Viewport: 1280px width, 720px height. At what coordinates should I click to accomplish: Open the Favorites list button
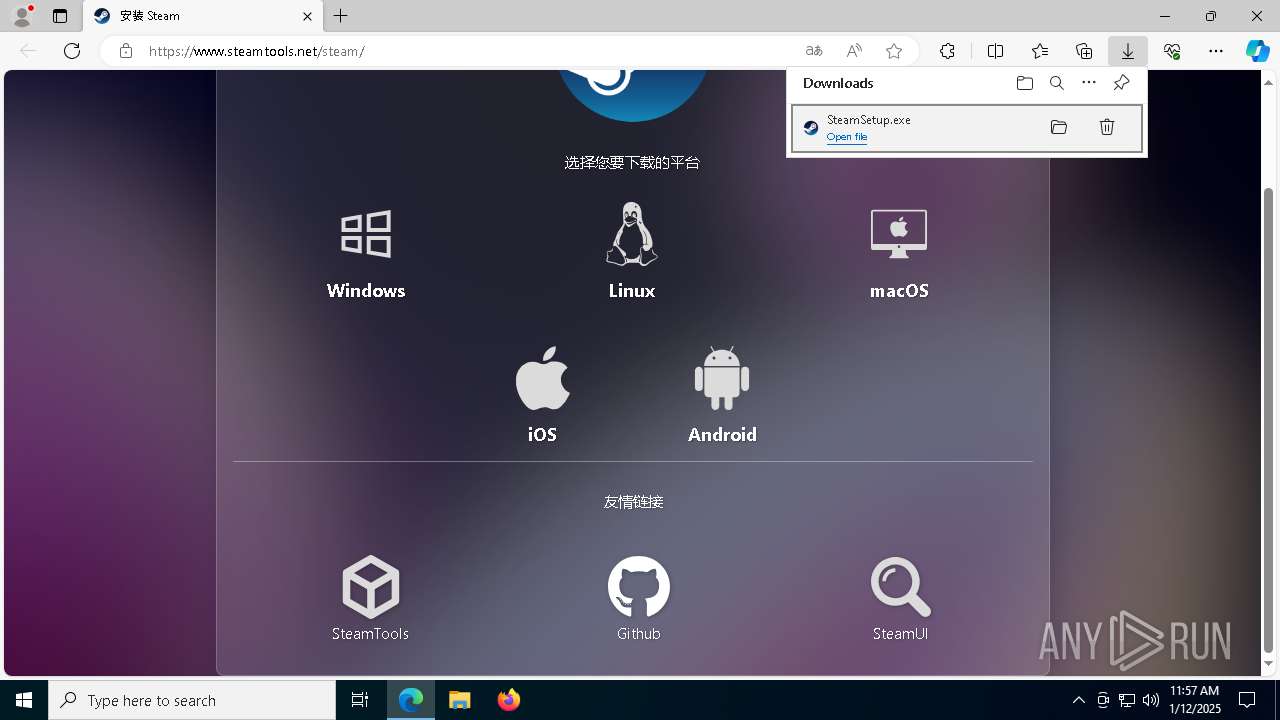click(1040, 51)
